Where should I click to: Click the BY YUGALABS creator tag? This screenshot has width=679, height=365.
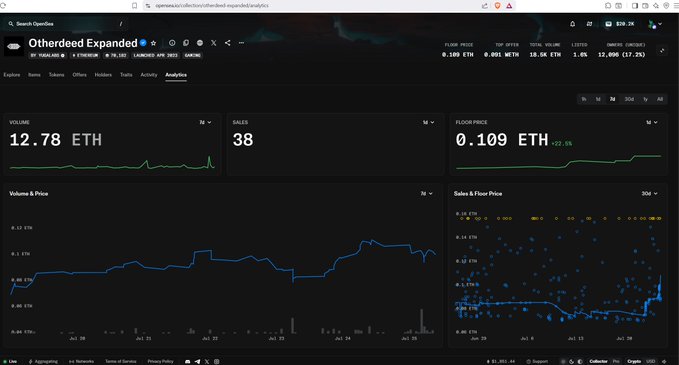(48, 55)
